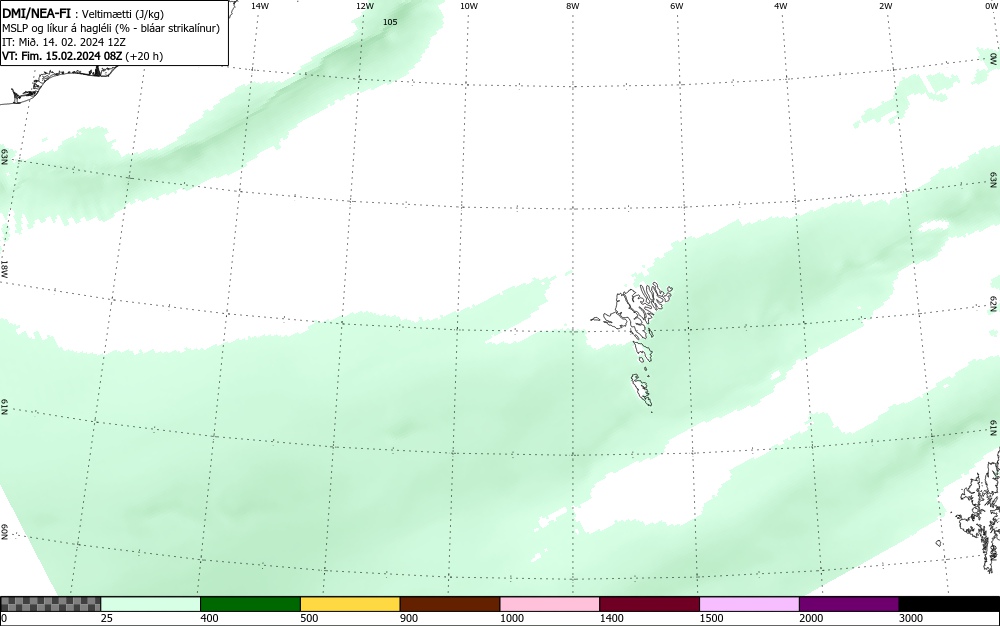Click the 18W label on left edge
Image resolution: width=1000 pixels, height=626 pixels.
pos(4,268)
